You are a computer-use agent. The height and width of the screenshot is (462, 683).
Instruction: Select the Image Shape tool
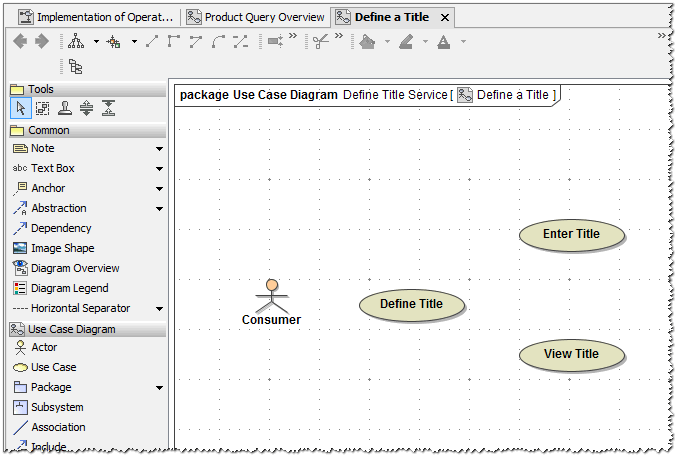[62, 248]
